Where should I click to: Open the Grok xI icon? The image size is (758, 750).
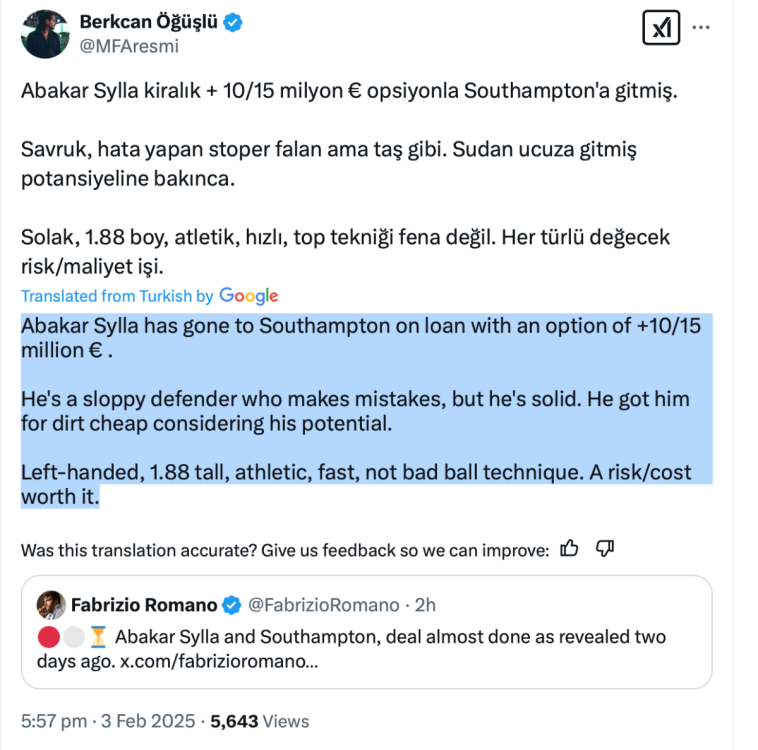click(x=658, y=28)
